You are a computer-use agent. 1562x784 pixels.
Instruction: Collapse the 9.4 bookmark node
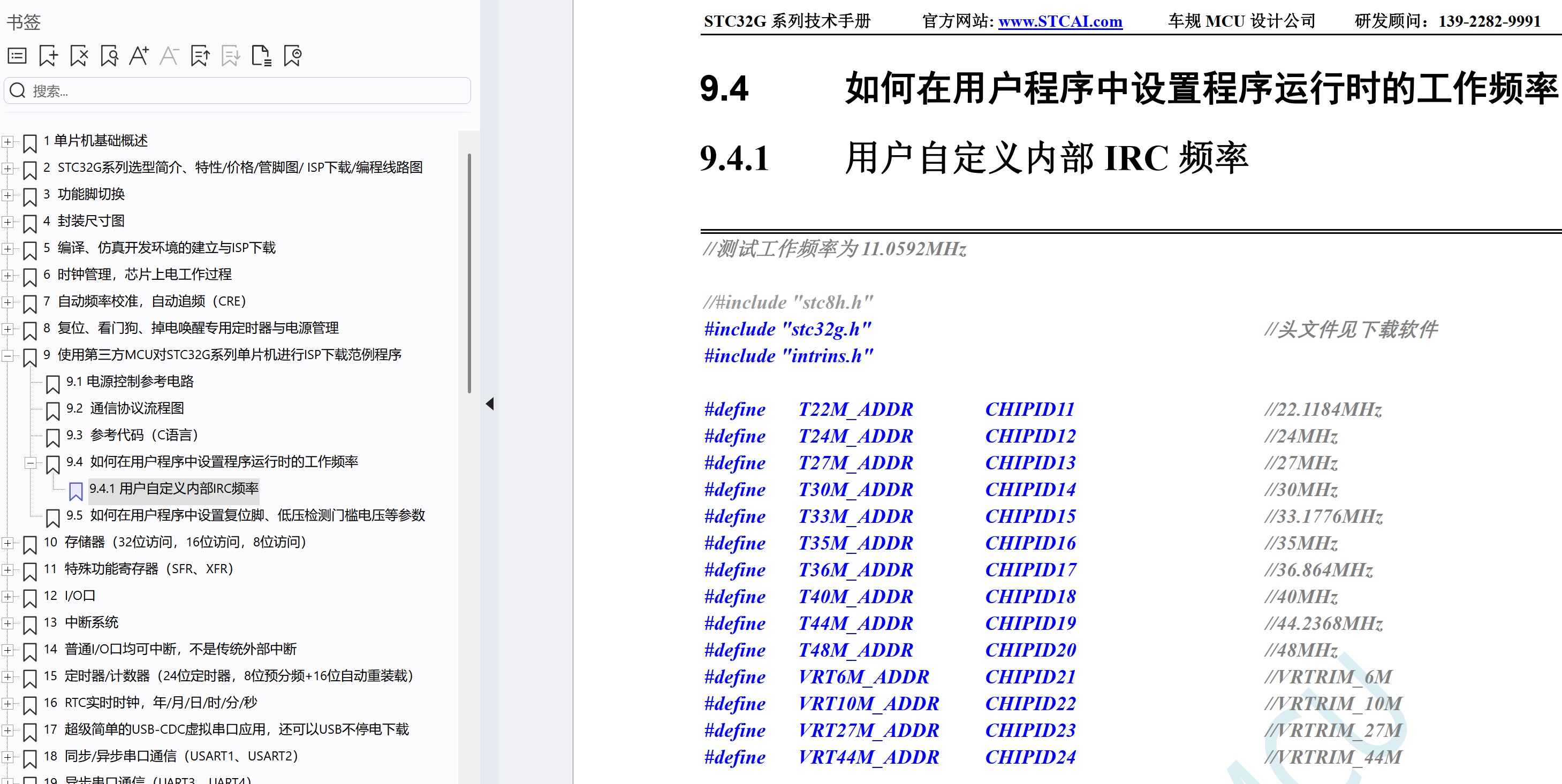pyautogui.click(x=31, y=463)
